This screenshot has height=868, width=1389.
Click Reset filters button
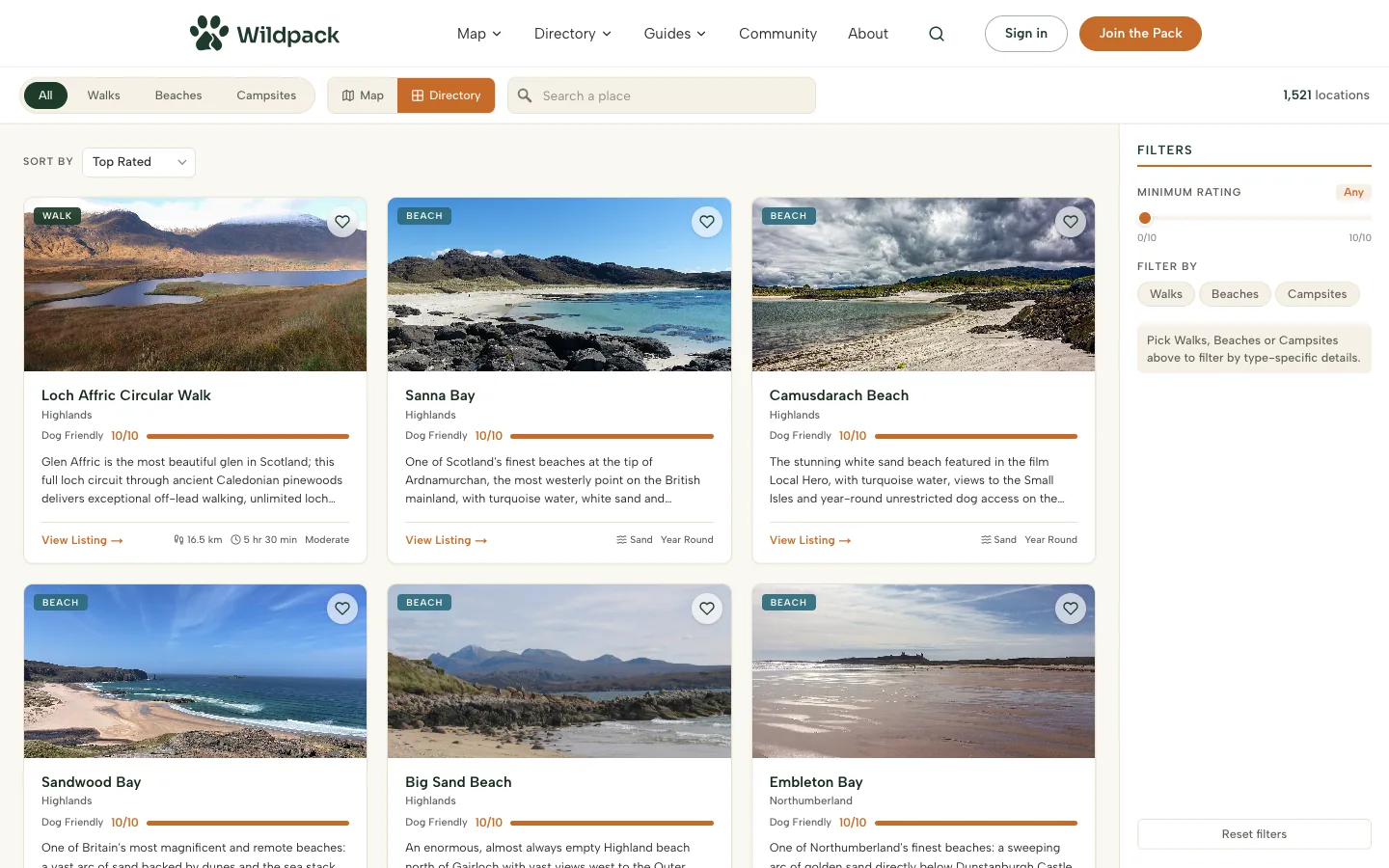point(1254,834)
